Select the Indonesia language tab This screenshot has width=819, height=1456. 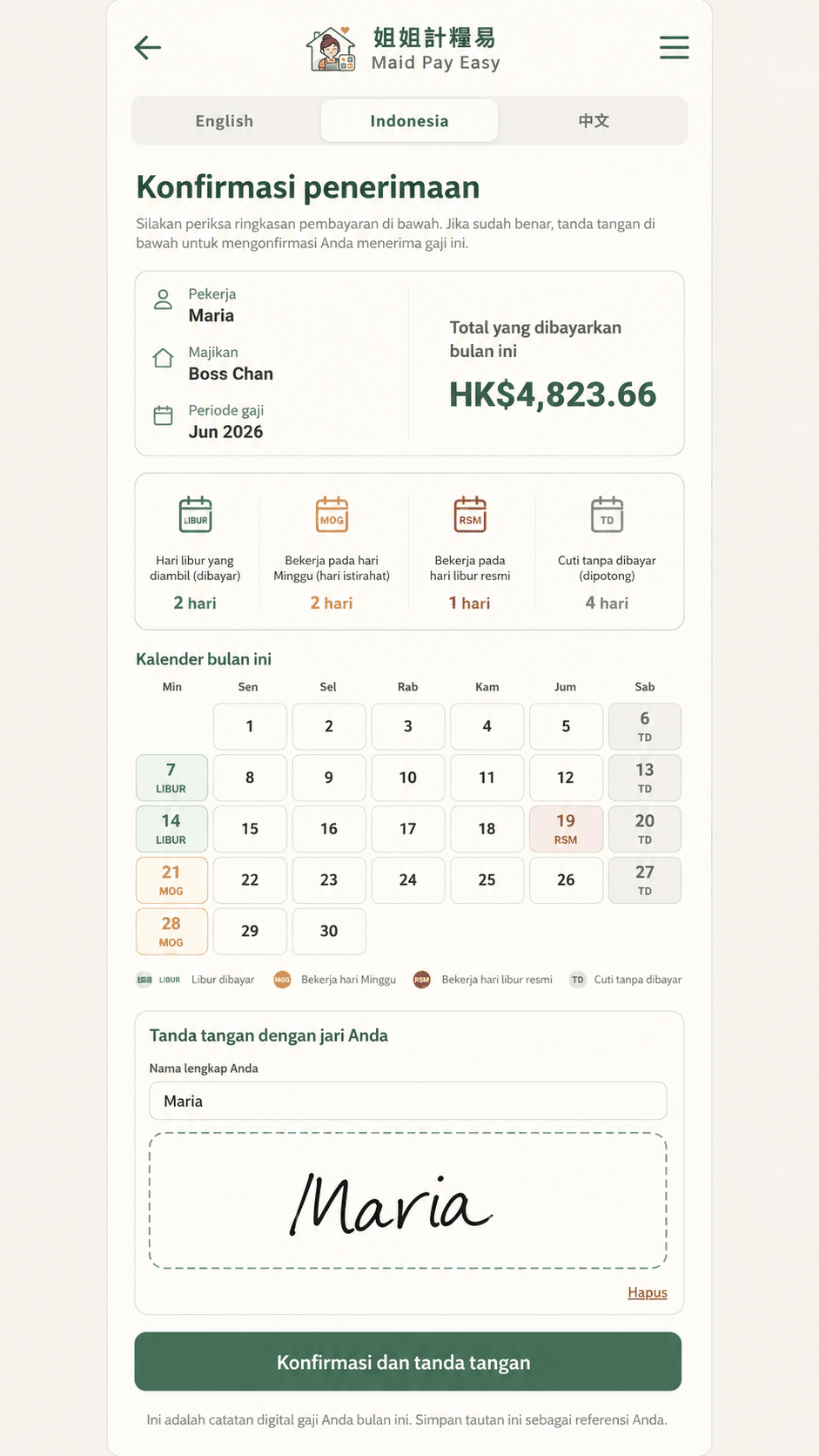(409, 121)
